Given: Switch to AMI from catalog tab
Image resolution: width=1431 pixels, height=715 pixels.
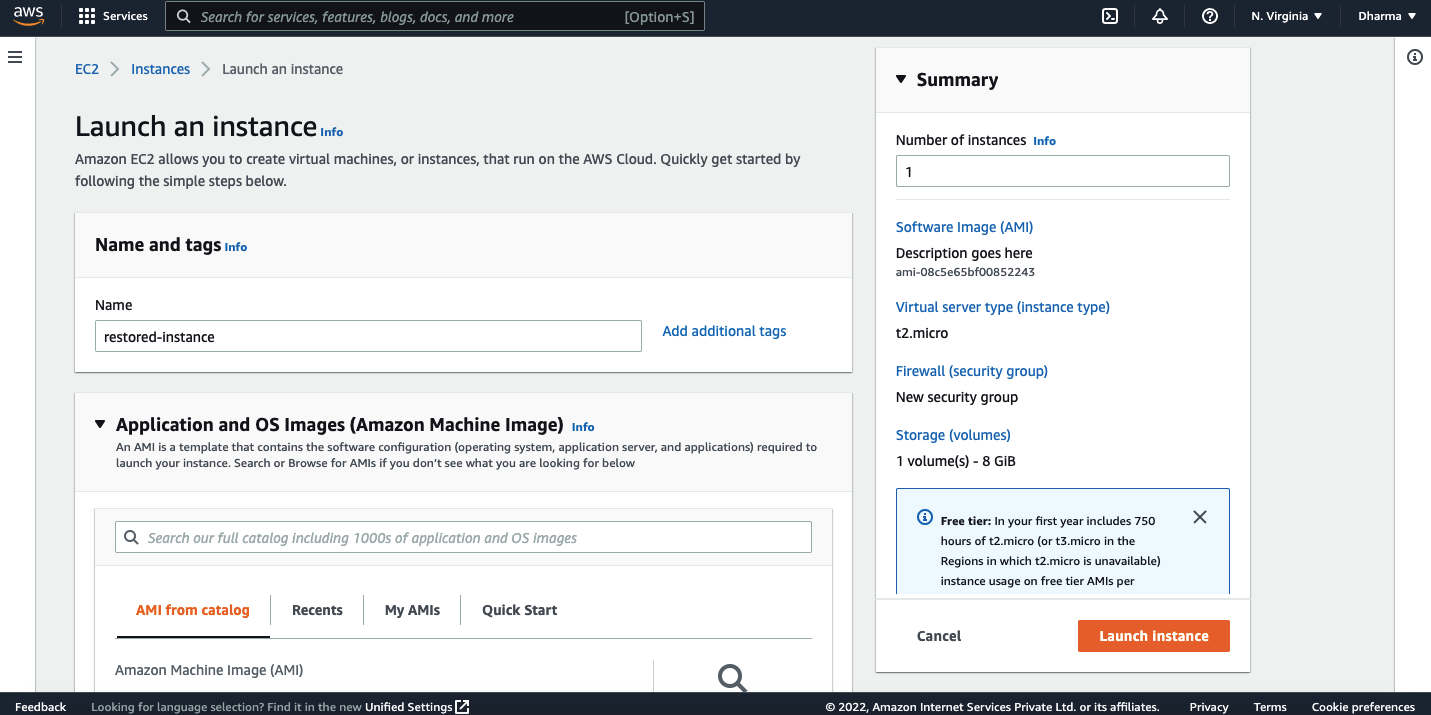Looking at the screenshot, I should click(x=193, y=610).
